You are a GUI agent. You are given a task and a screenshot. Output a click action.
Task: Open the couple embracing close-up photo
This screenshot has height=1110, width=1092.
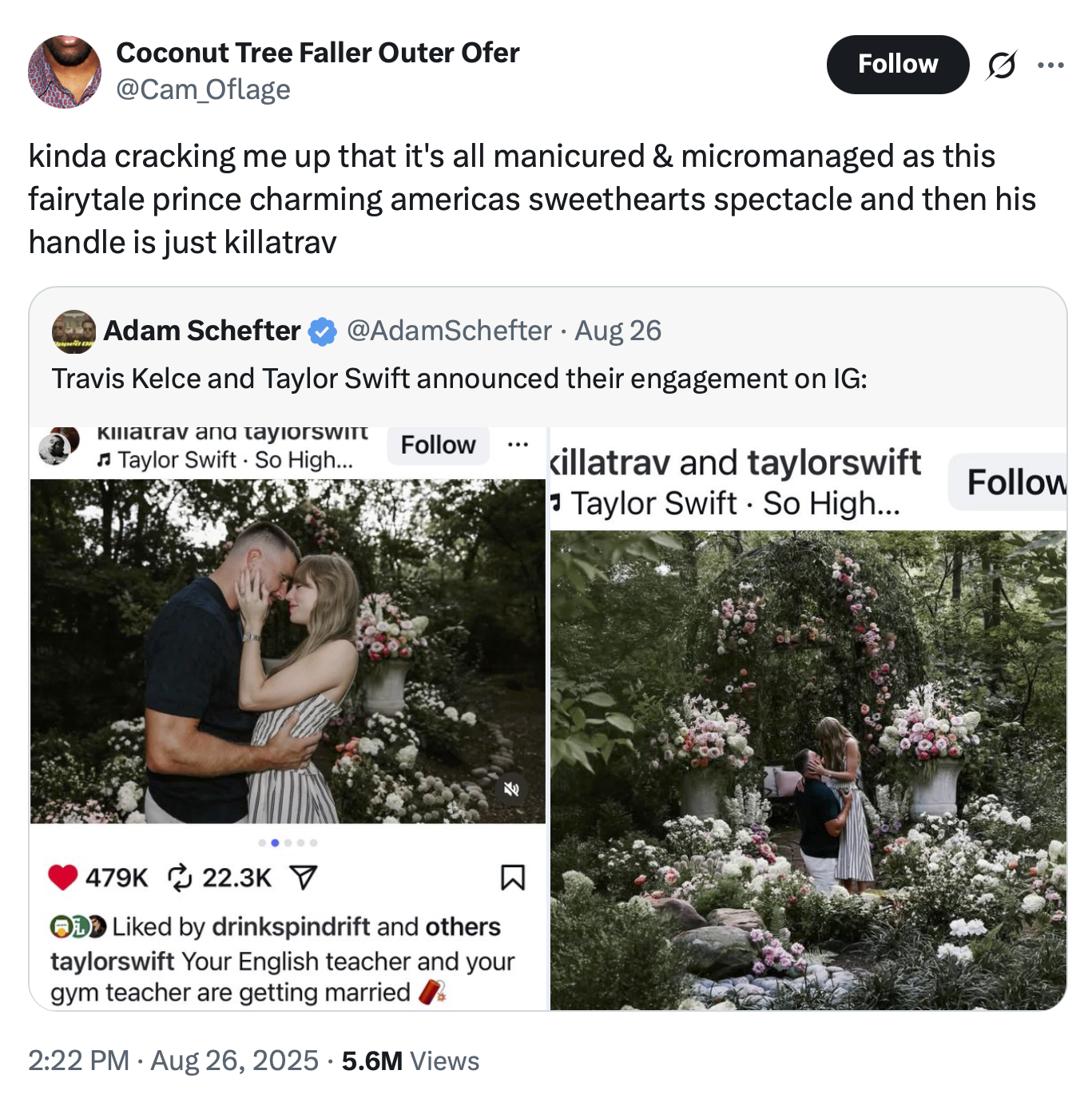click(288, 651)
